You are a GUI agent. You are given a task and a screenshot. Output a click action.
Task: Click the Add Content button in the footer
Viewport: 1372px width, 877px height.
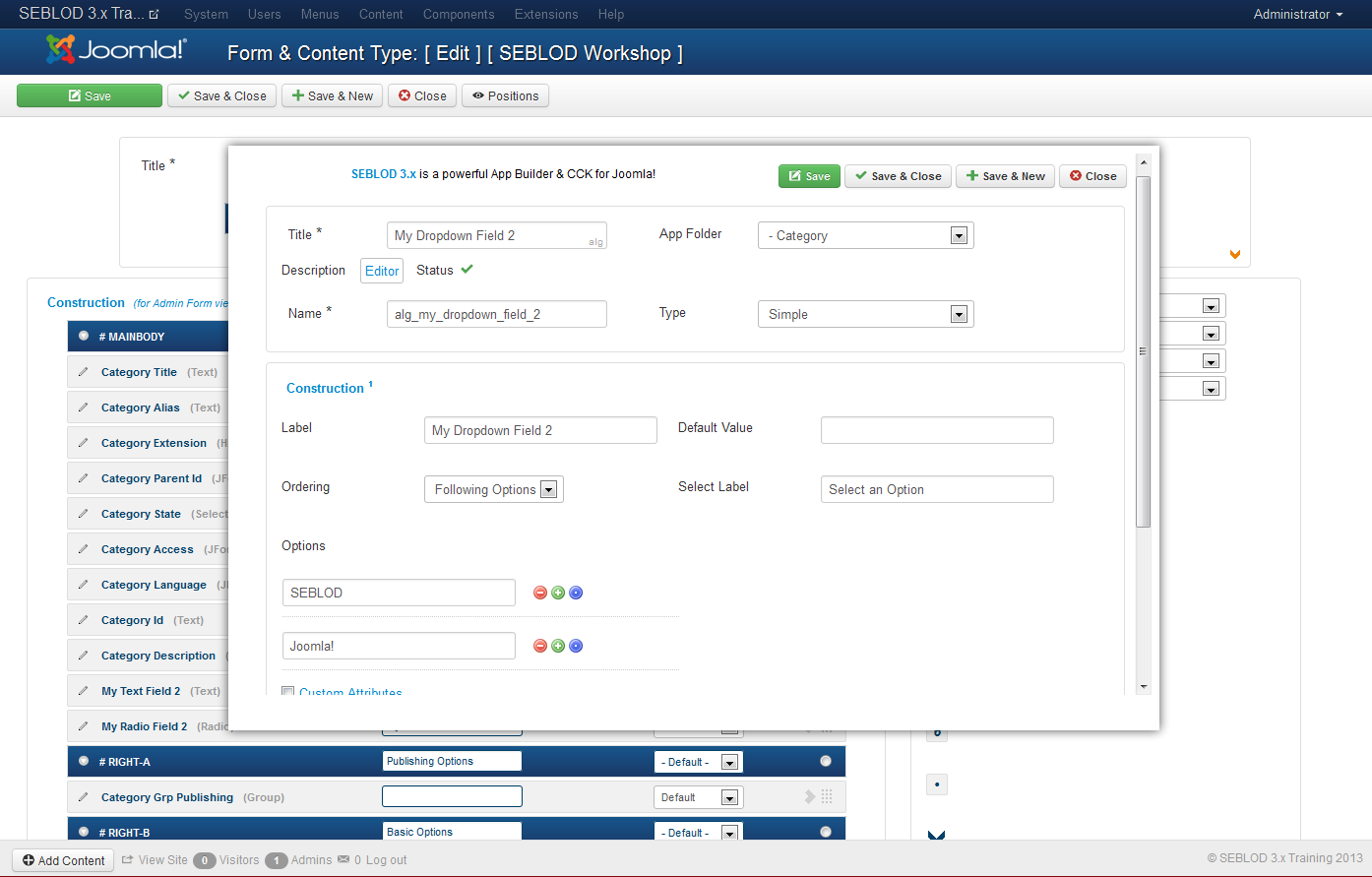pyautogui.click(x=64, y=860)
